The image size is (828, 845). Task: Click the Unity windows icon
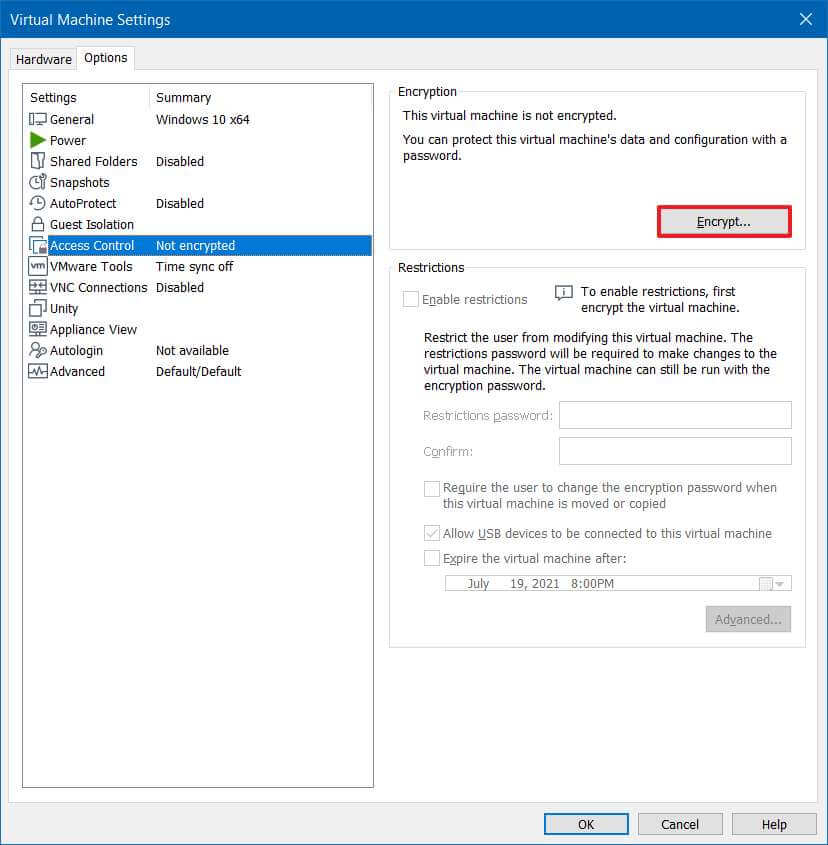coord(38,308)
